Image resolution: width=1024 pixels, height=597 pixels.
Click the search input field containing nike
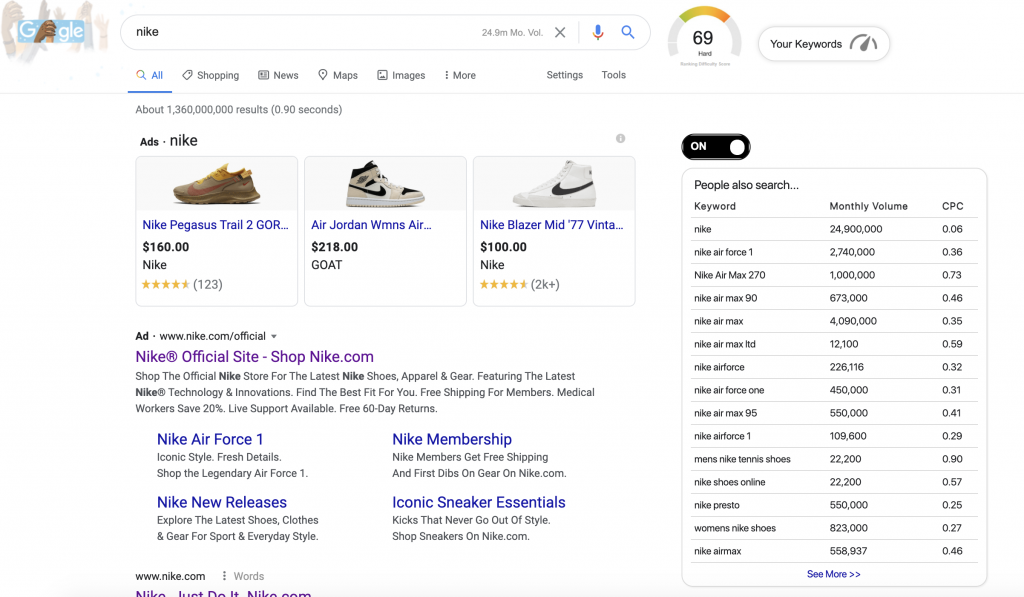(300, 32)
